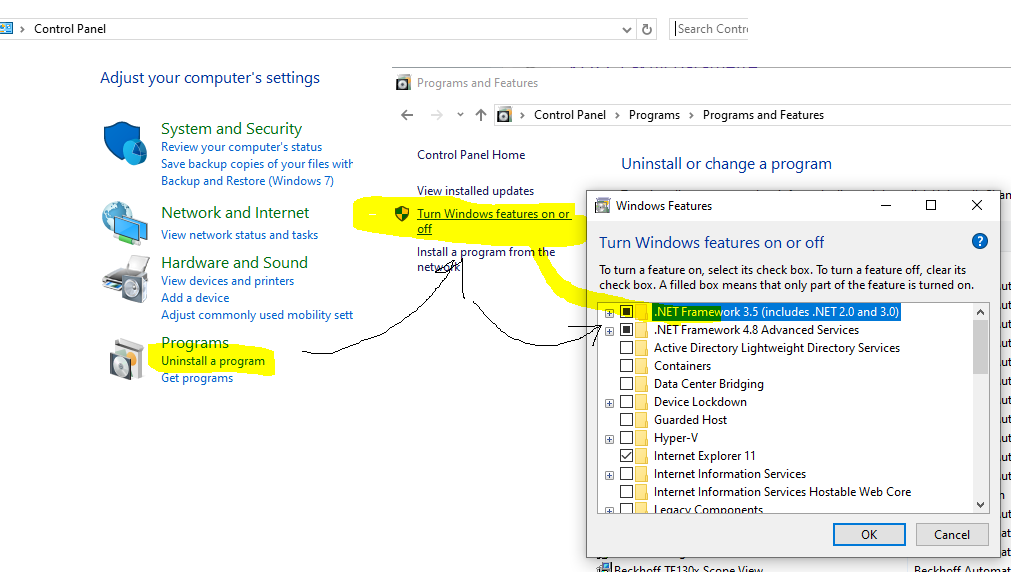Click the Windows Features help question icon
1011x572 pixels.
(x=979, y=242)
